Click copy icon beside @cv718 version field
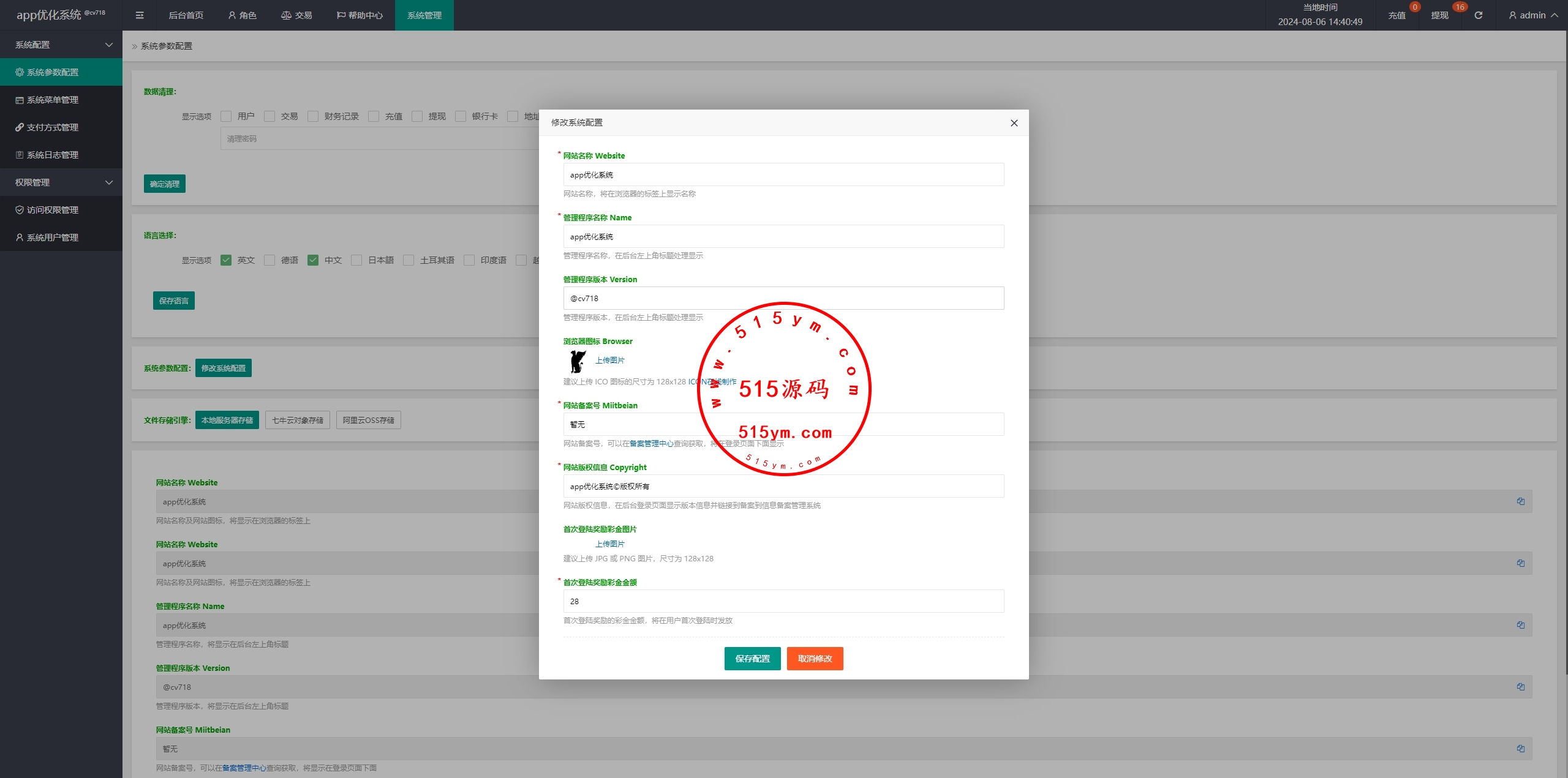Image resolution: width=1568 pixels, height=778 pixels. (x=1520, y=687)
